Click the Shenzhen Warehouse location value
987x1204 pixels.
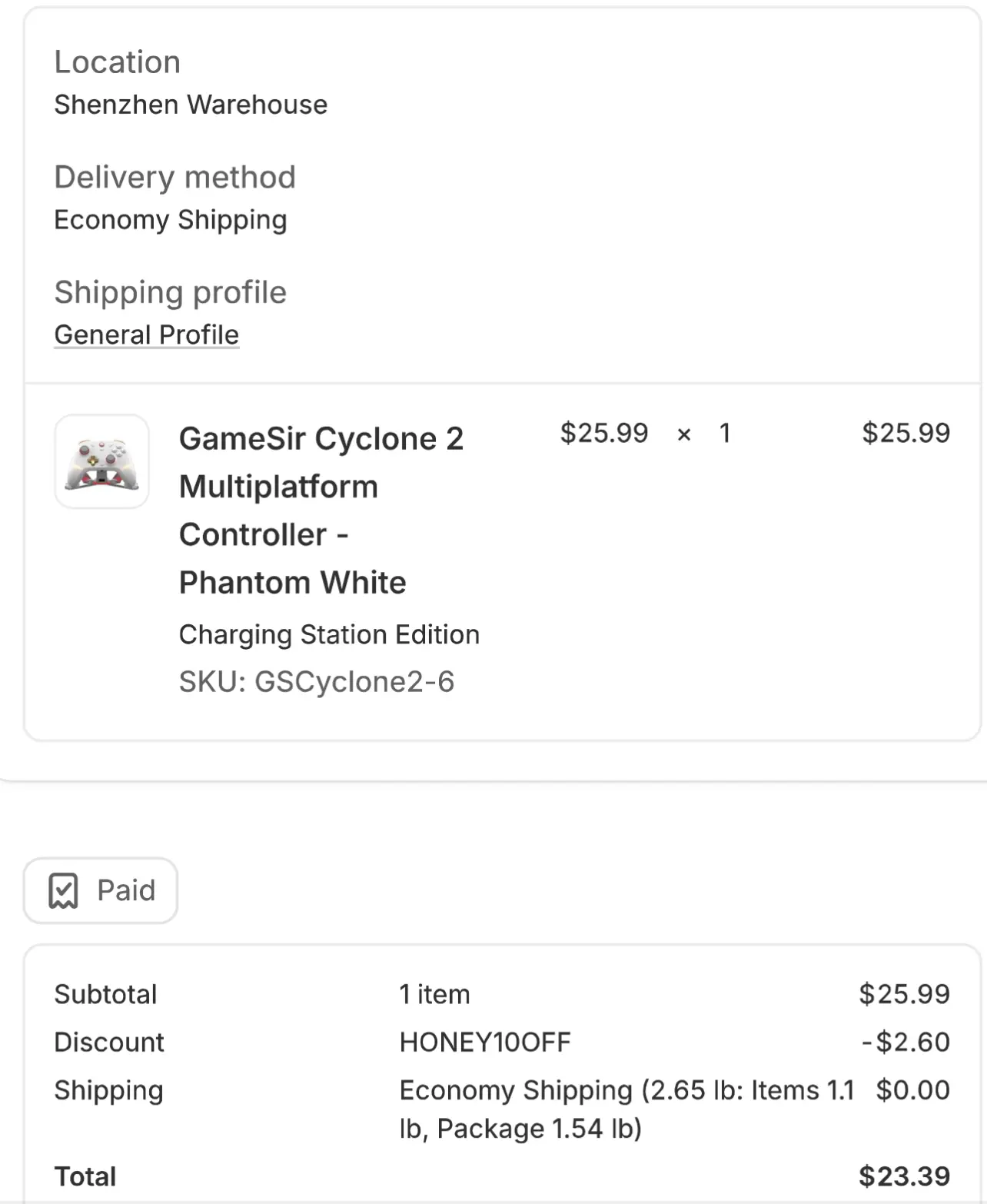tap(191, 105)
